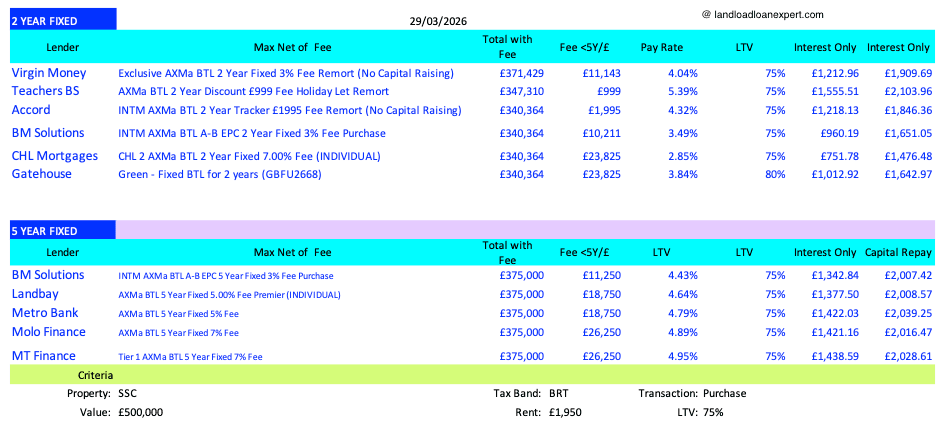The width and height of the screenshot is (946, 433).
Task: Click the Accord lender name
Action: 31,110
